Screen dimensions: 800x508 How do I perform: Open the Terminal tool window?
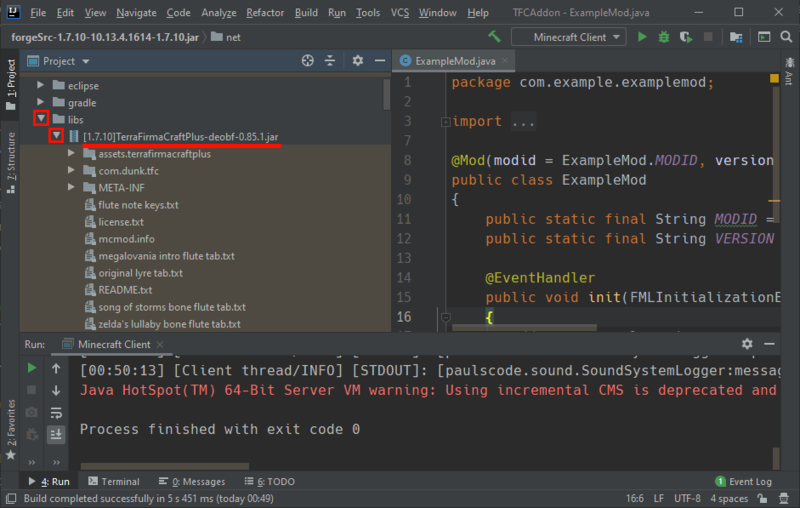(113, 481)
